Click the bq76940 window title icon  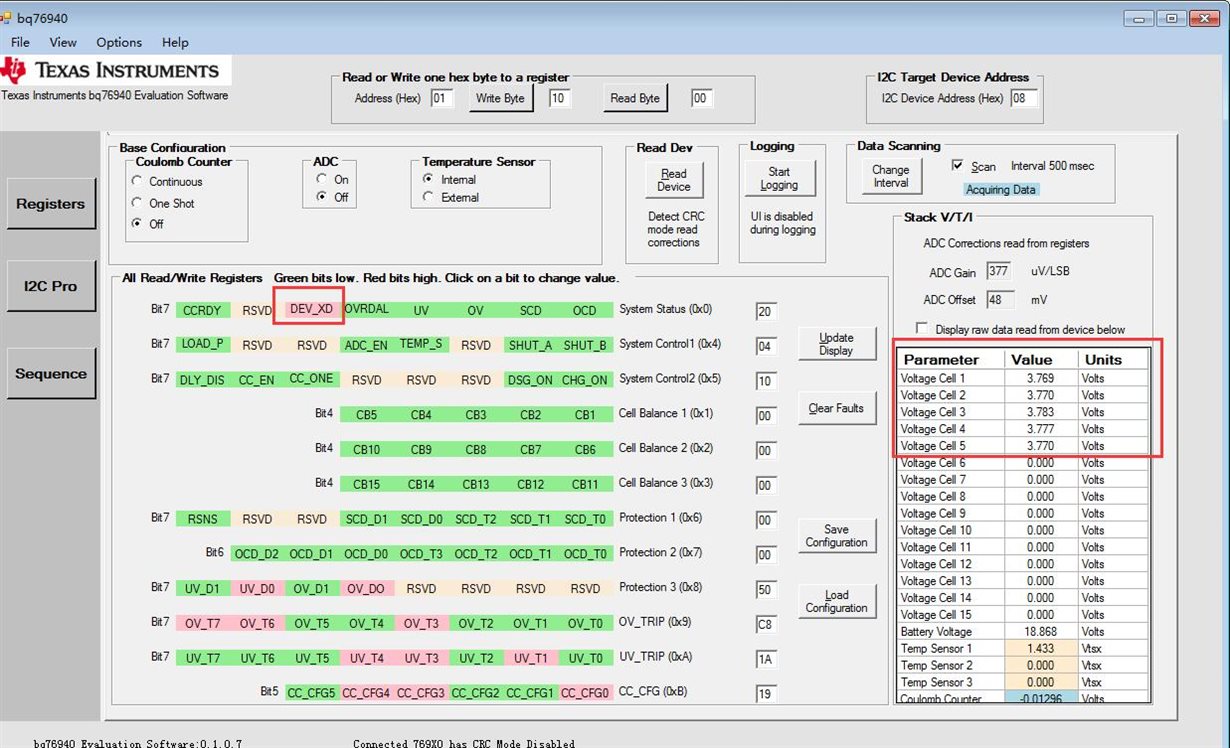(8, 18)
